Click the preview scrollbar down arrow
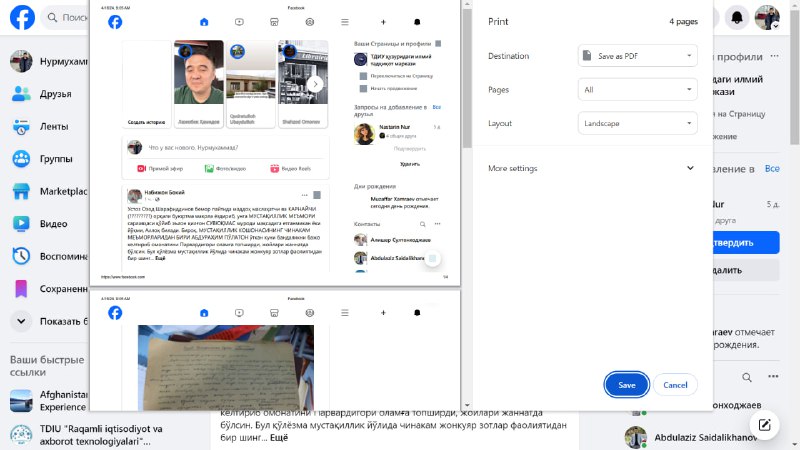This screenshot has width=800, height=450. pos(467,405)
